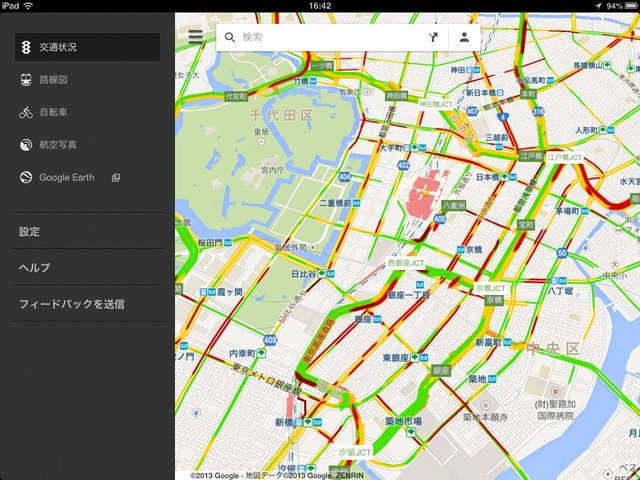Tap the 八丁堀 station label

pos(560,291)
